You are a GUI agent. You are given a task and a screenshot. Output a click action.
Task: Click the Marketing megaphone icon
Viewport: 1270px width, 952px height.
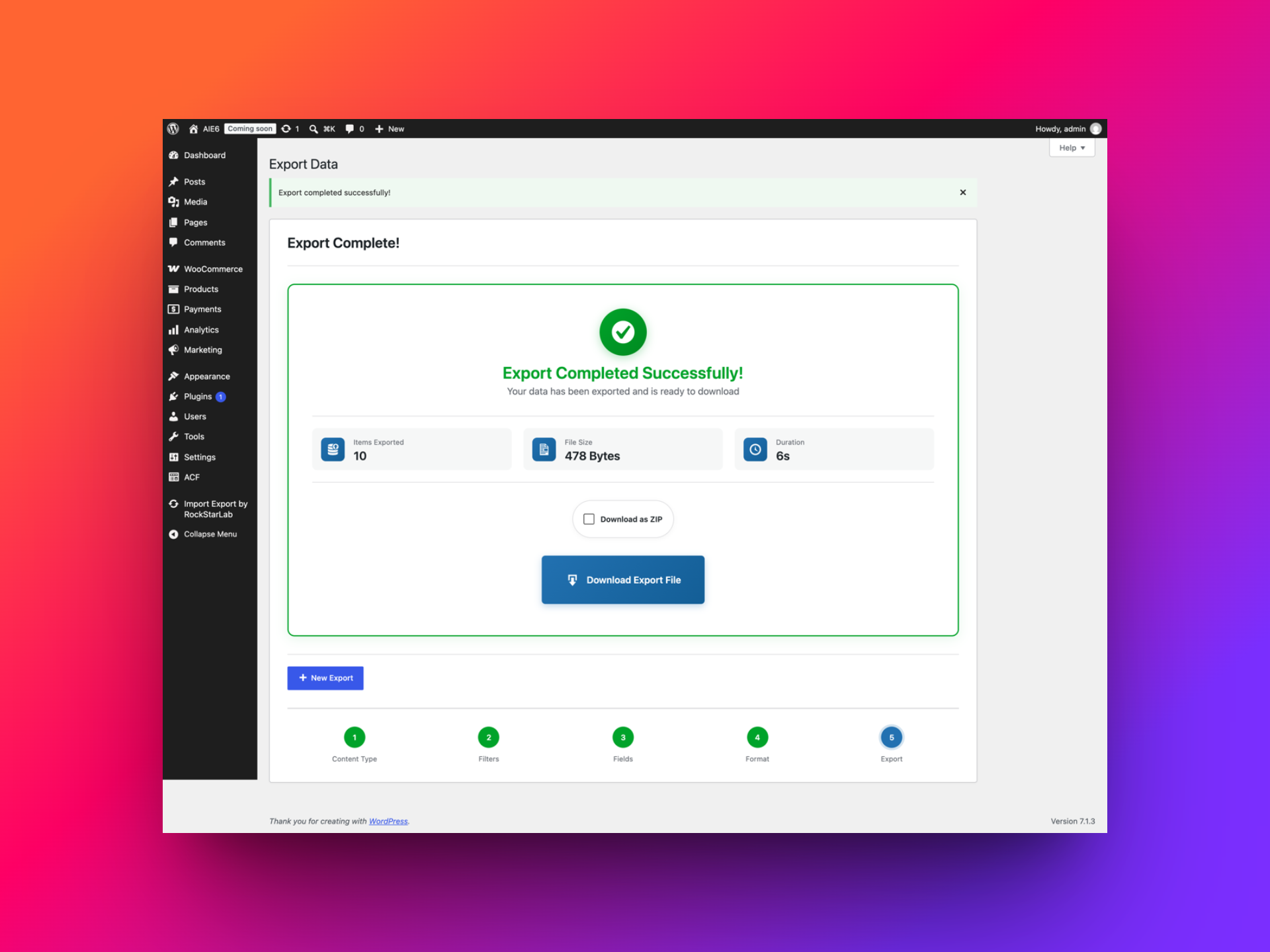(173, 350)
